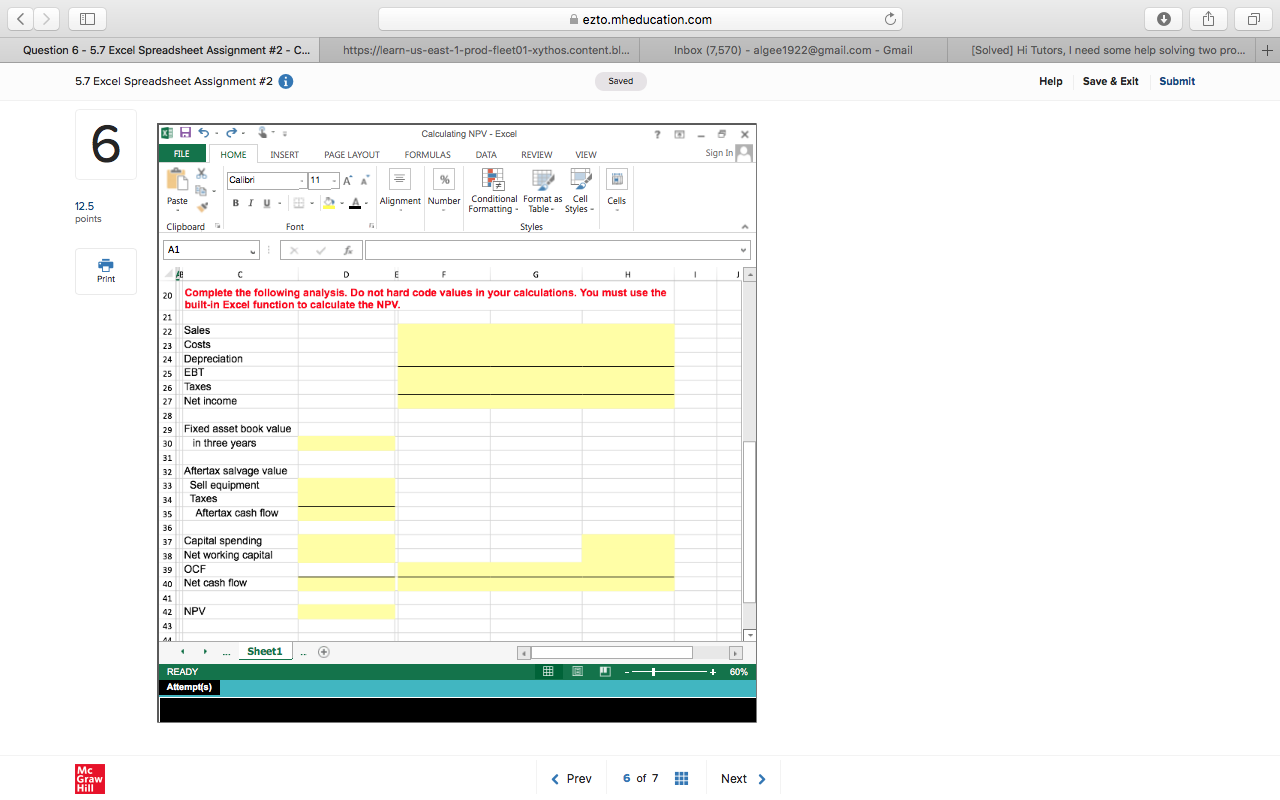1280x800 pixels.
Task: Click the Submit link at the top right
Action: (1176, 81)
